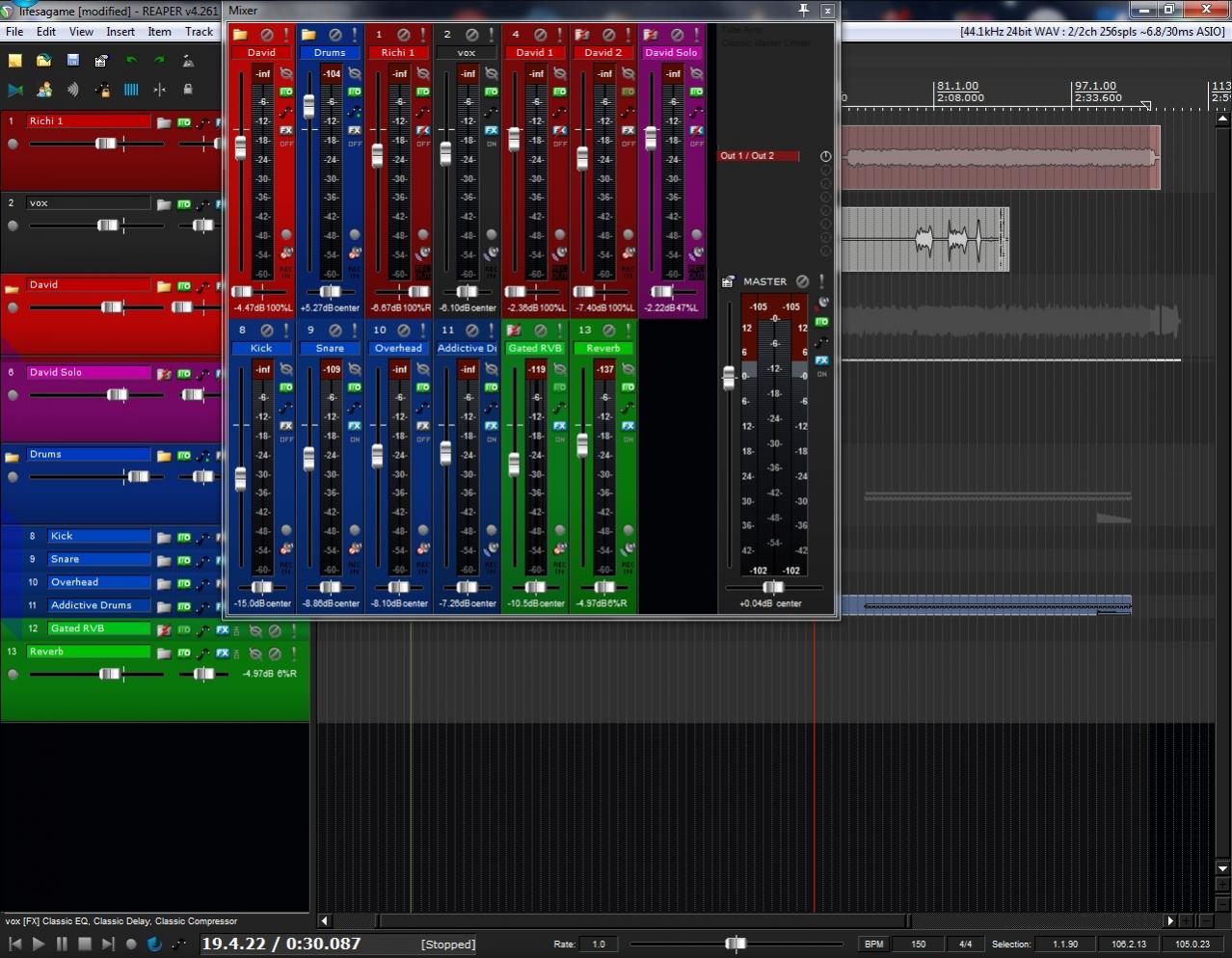This screenshot has height=958, width=1232.
Task: Toggle Drums folder icon in mixer strip
Action: (308, 35)
